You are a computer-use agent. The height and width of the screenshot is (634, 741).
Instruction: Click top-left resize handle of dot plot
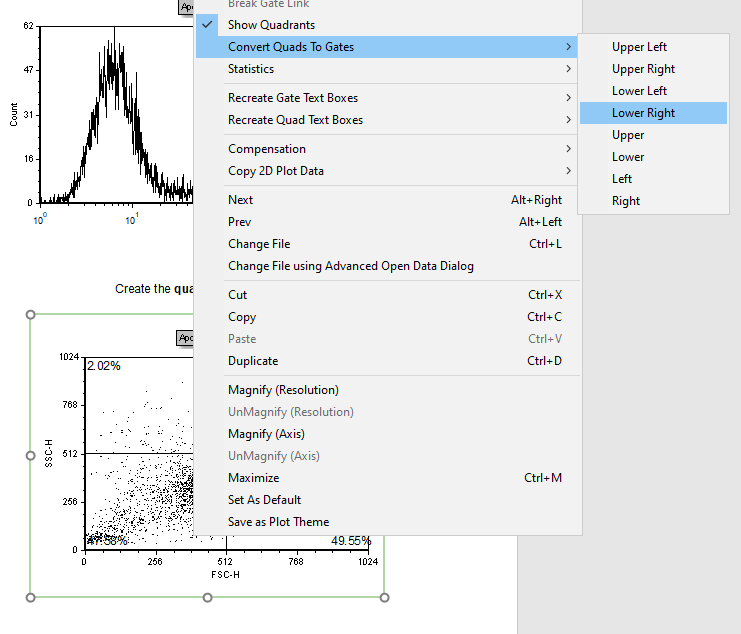click(30, 315)
